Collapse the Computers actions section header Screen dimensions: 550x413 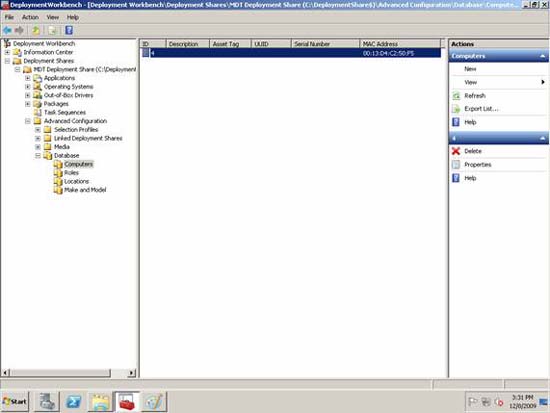point(543,56)
